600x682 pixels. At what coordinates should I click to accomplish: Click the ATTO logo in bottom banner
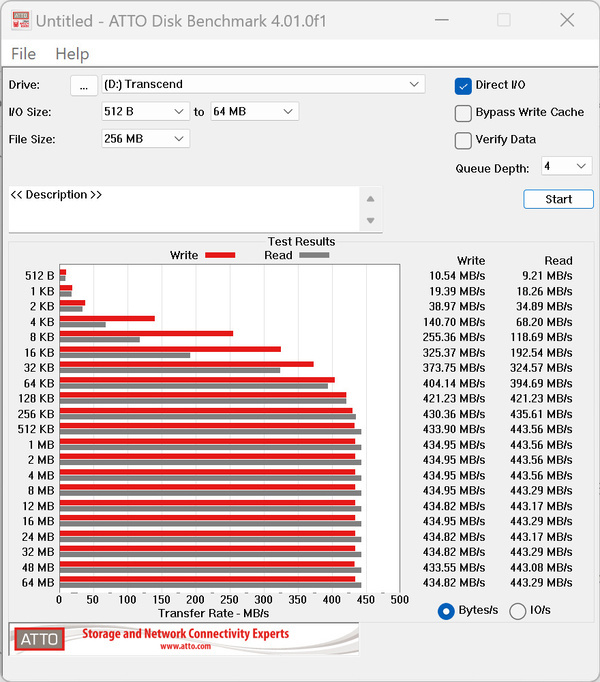(40, 639)
